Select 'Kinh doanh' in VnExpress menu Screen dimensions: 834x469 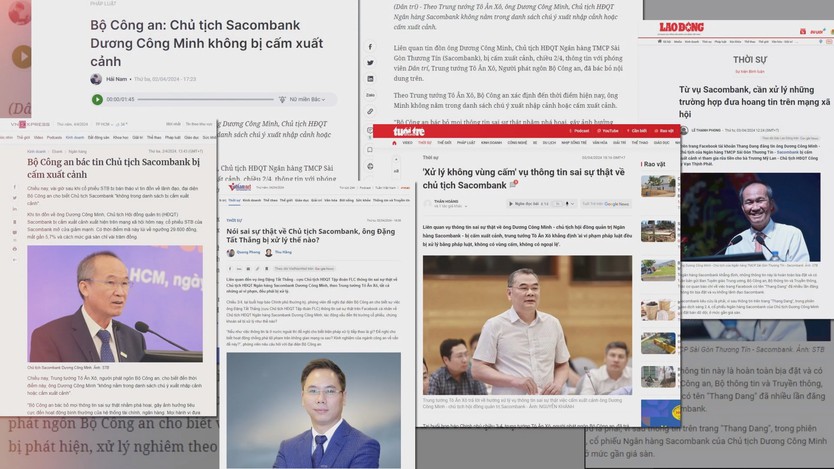(x=74, y=138)
